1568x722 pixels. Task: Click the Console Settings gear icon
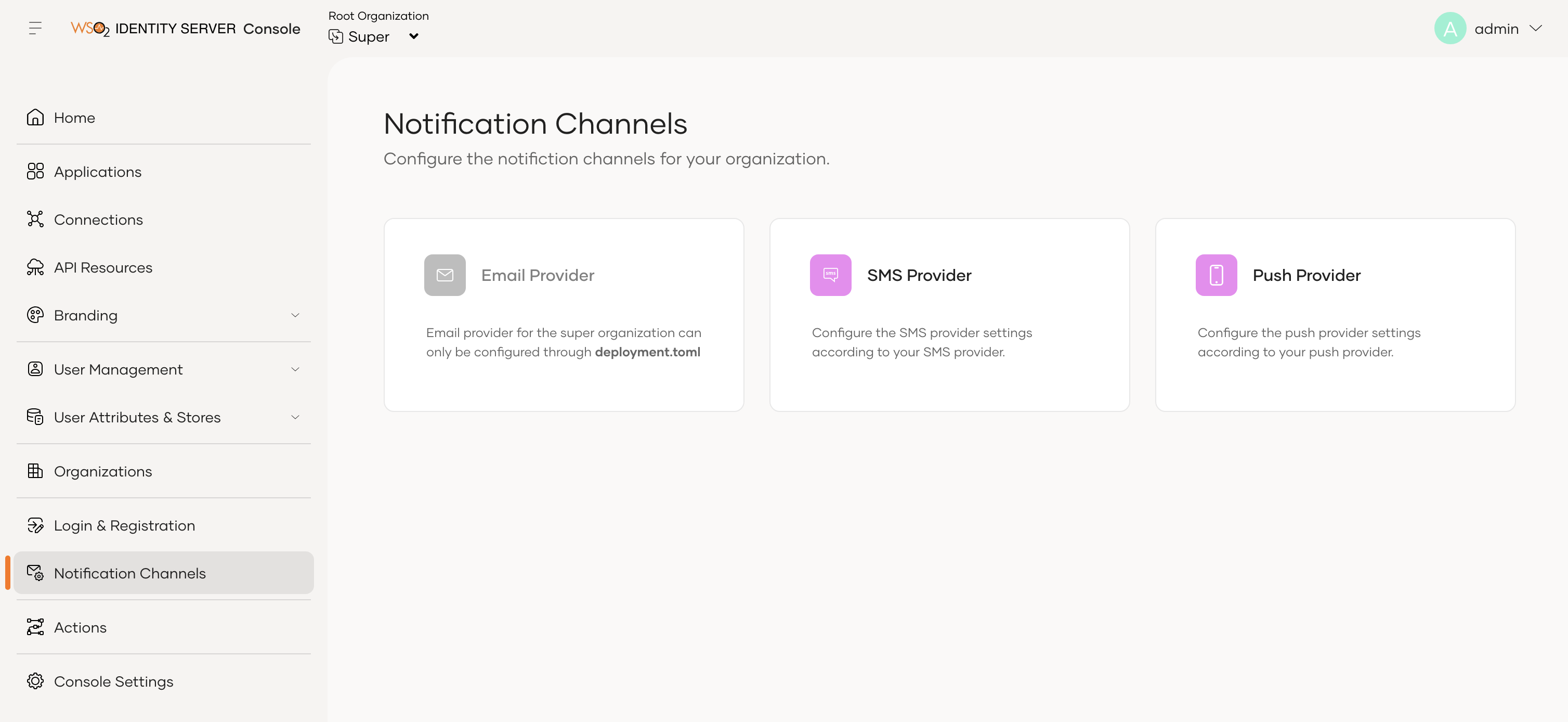coord(35,680)
